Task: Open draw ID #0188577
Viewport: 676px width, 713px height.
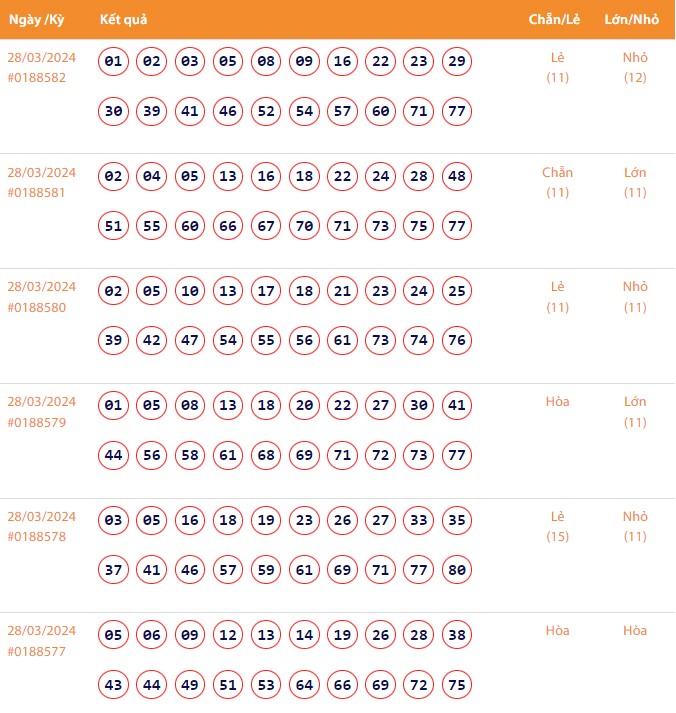Action: 37,651
